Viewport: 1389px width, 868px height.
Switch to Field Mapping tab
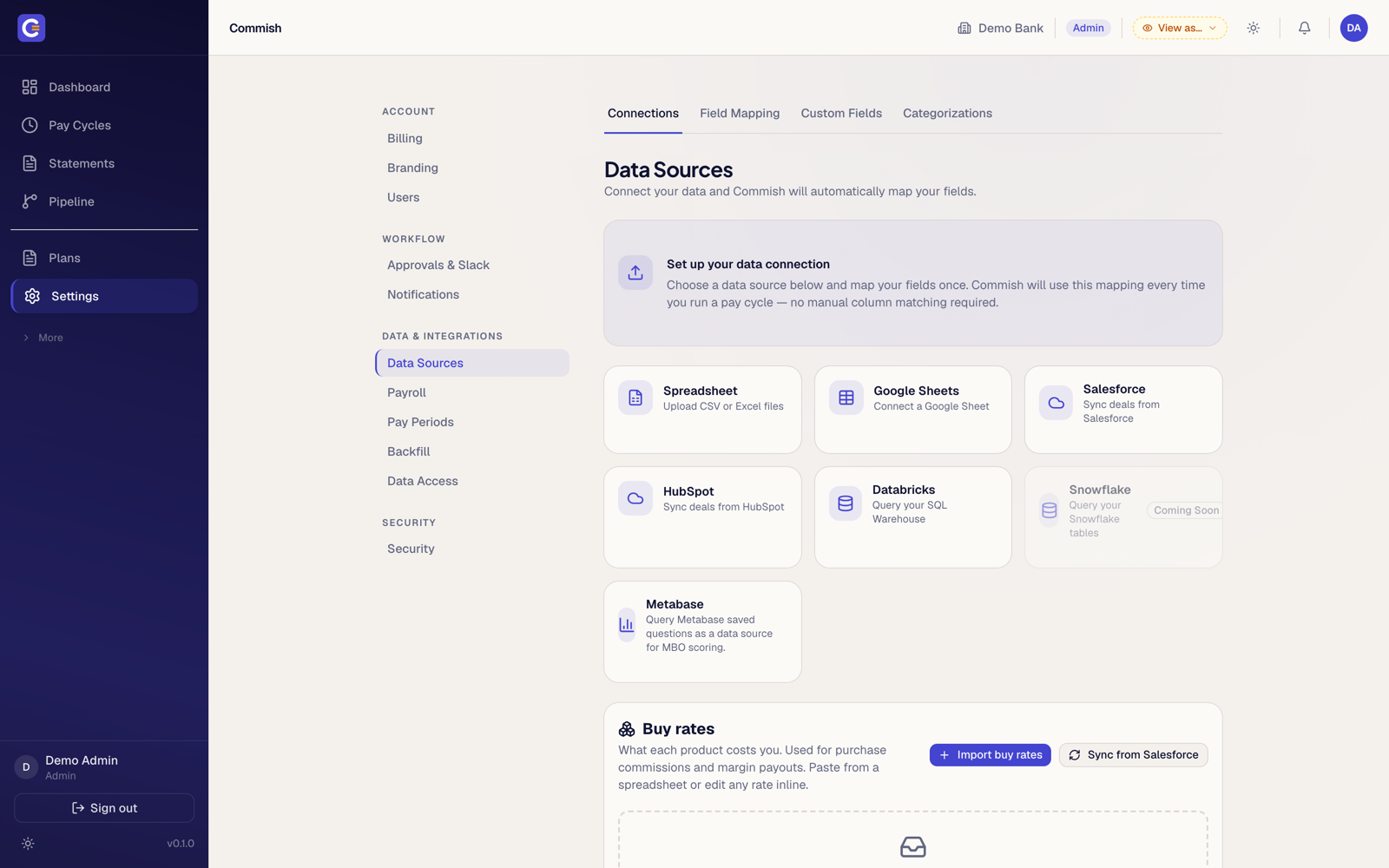point(740,114)
